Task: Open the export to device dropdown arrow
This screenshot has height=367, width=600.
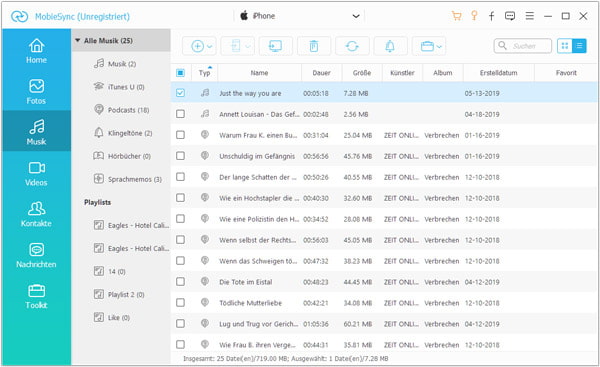Action: click(248, 47)
